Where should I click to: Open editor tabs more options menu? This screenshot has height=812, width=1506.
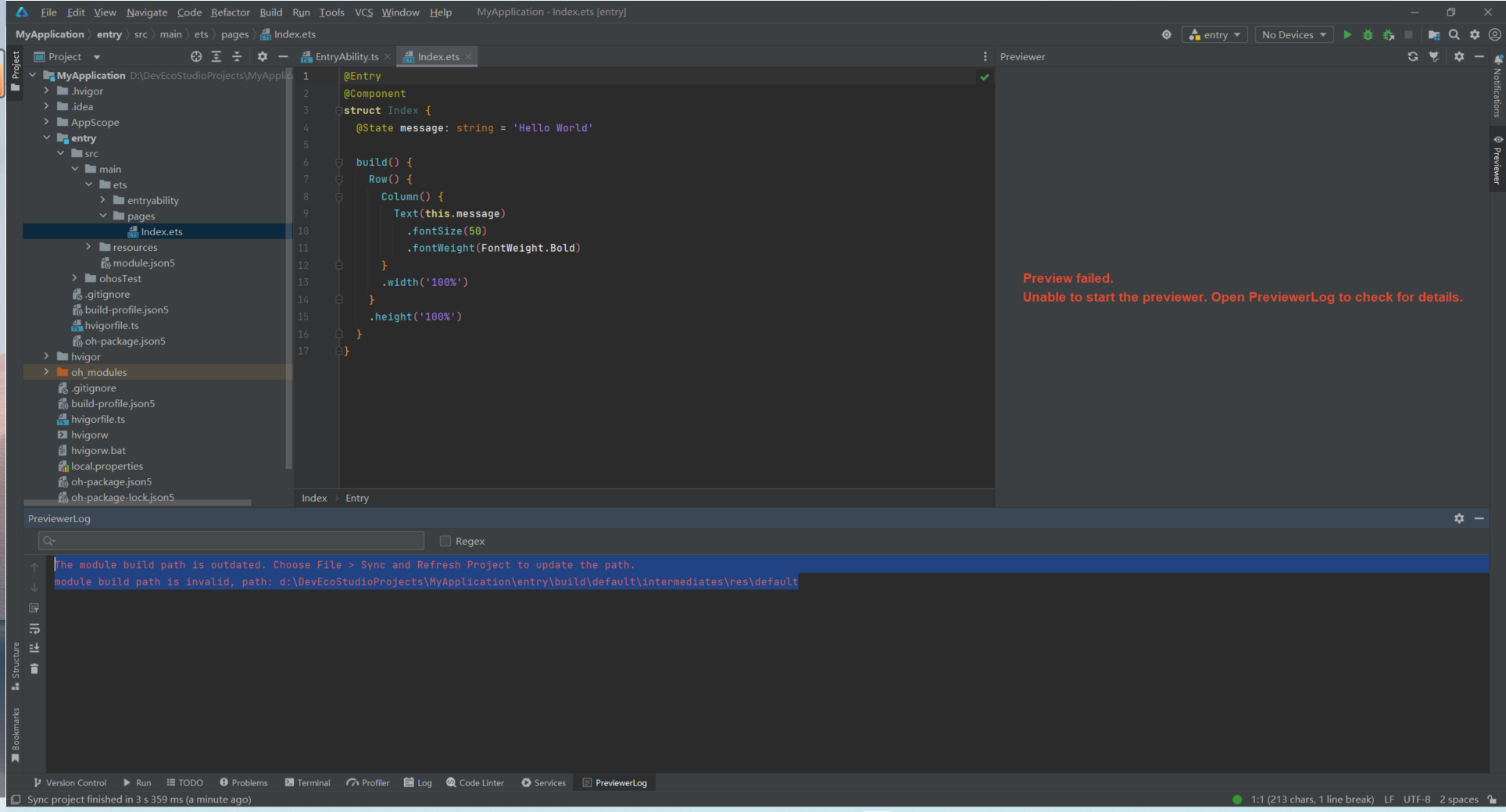click(x=985, y=56)
